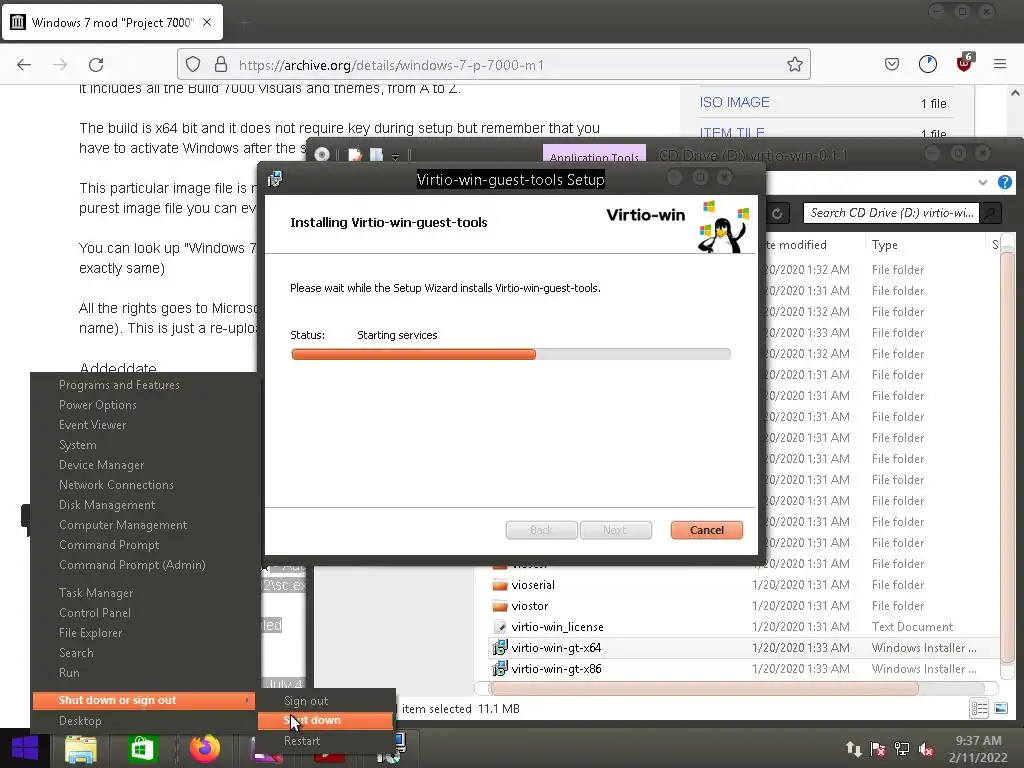
Task: Sort files by Type column header
Action: click(884, 245)
